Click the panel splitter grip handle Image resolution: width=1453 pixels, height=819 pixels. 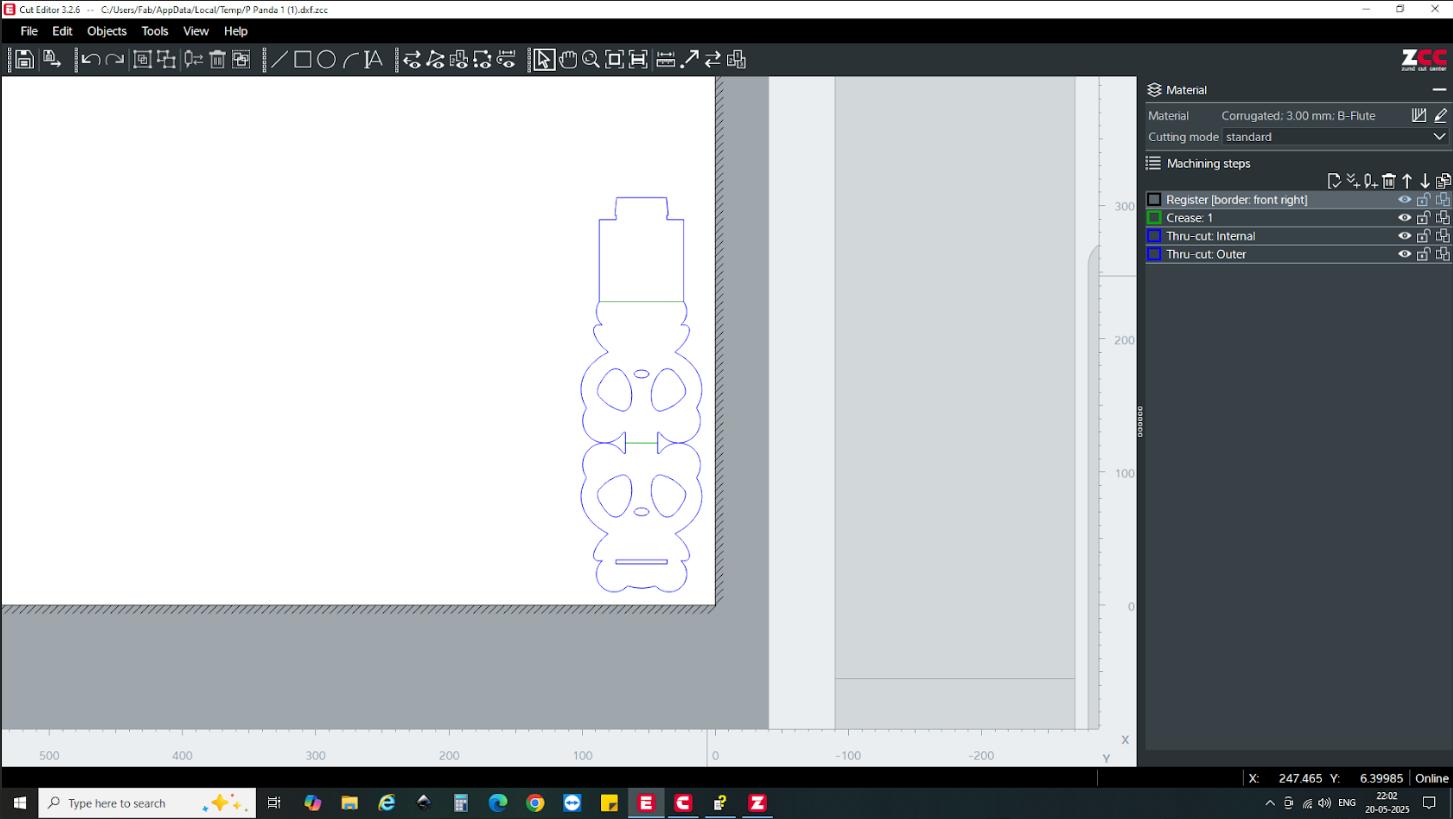pos(1140,421)
